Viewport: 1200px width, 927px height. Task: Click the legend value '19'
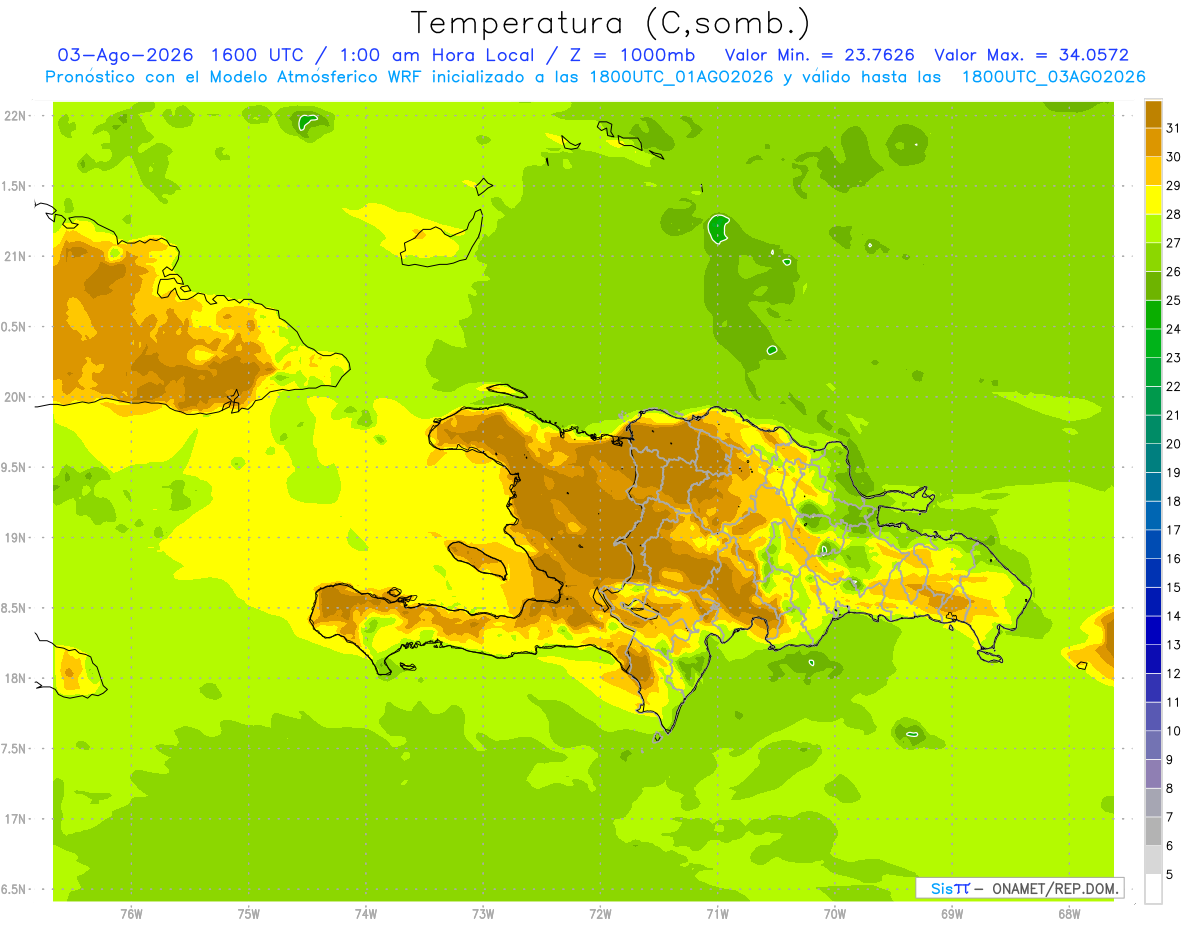pos(1174,472)
